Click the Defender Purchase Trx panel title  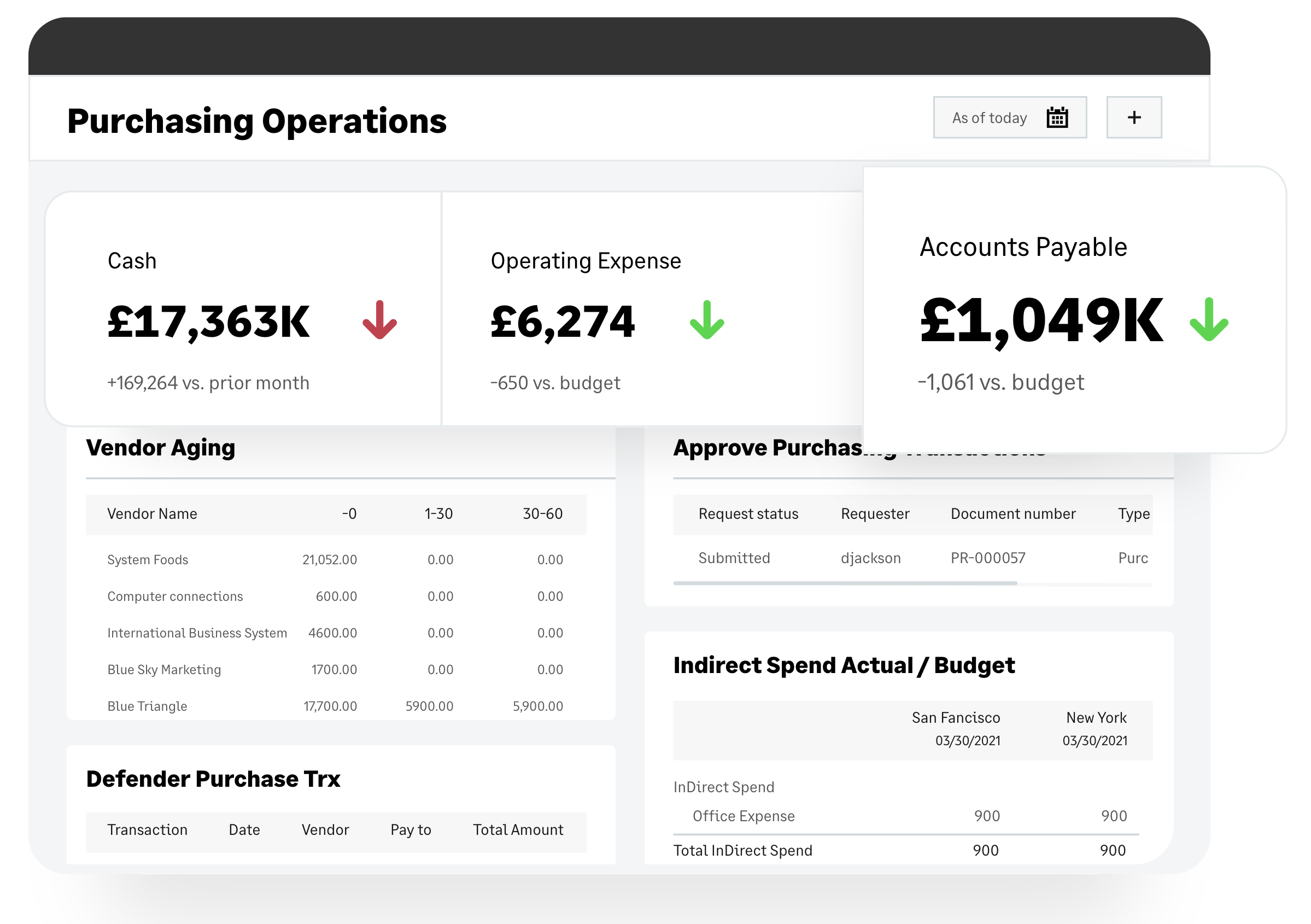click(213, 779)
